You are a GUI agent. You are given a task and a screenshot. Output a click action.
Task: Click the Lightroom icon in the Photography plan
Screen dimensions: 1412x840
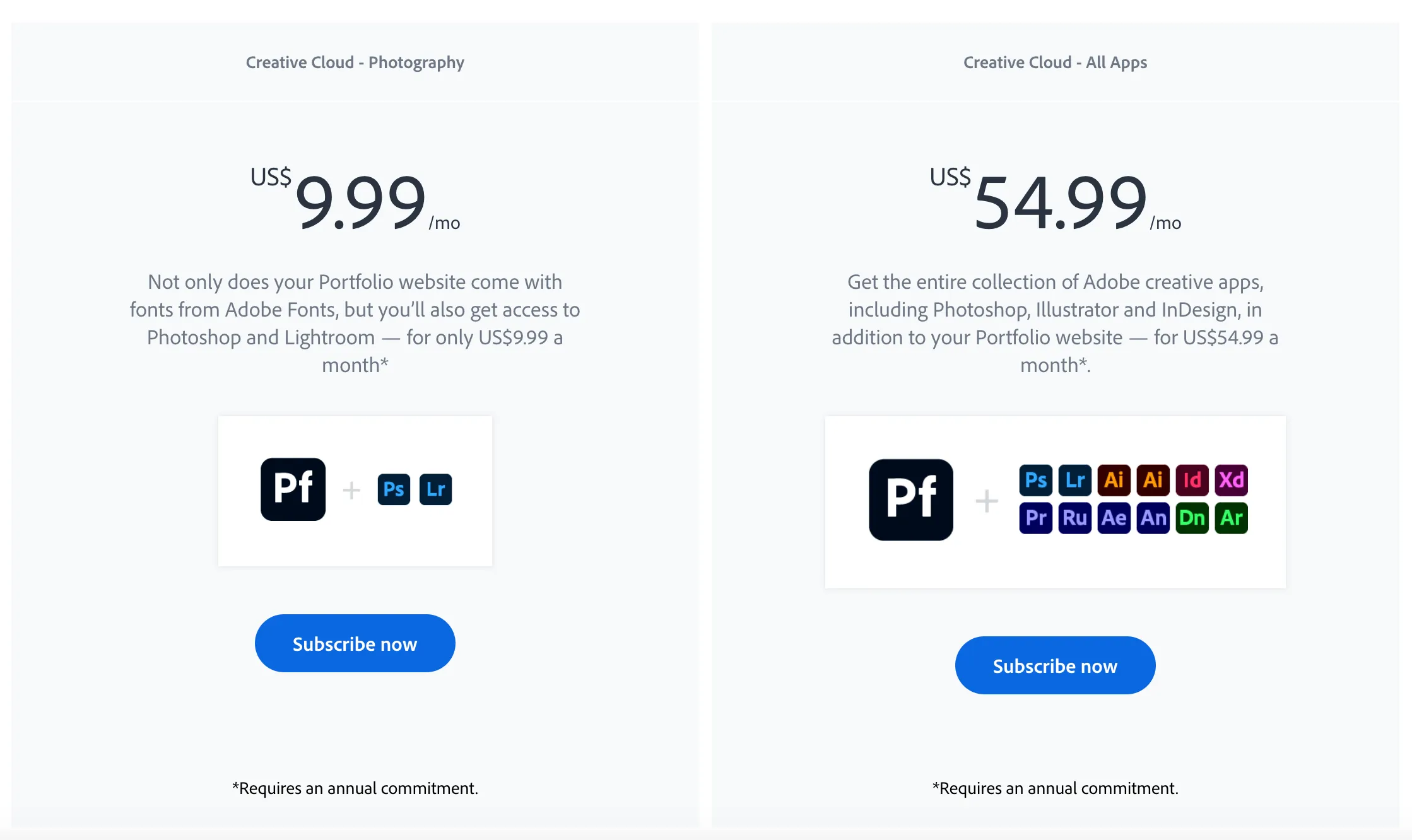[x=435, y=489]
